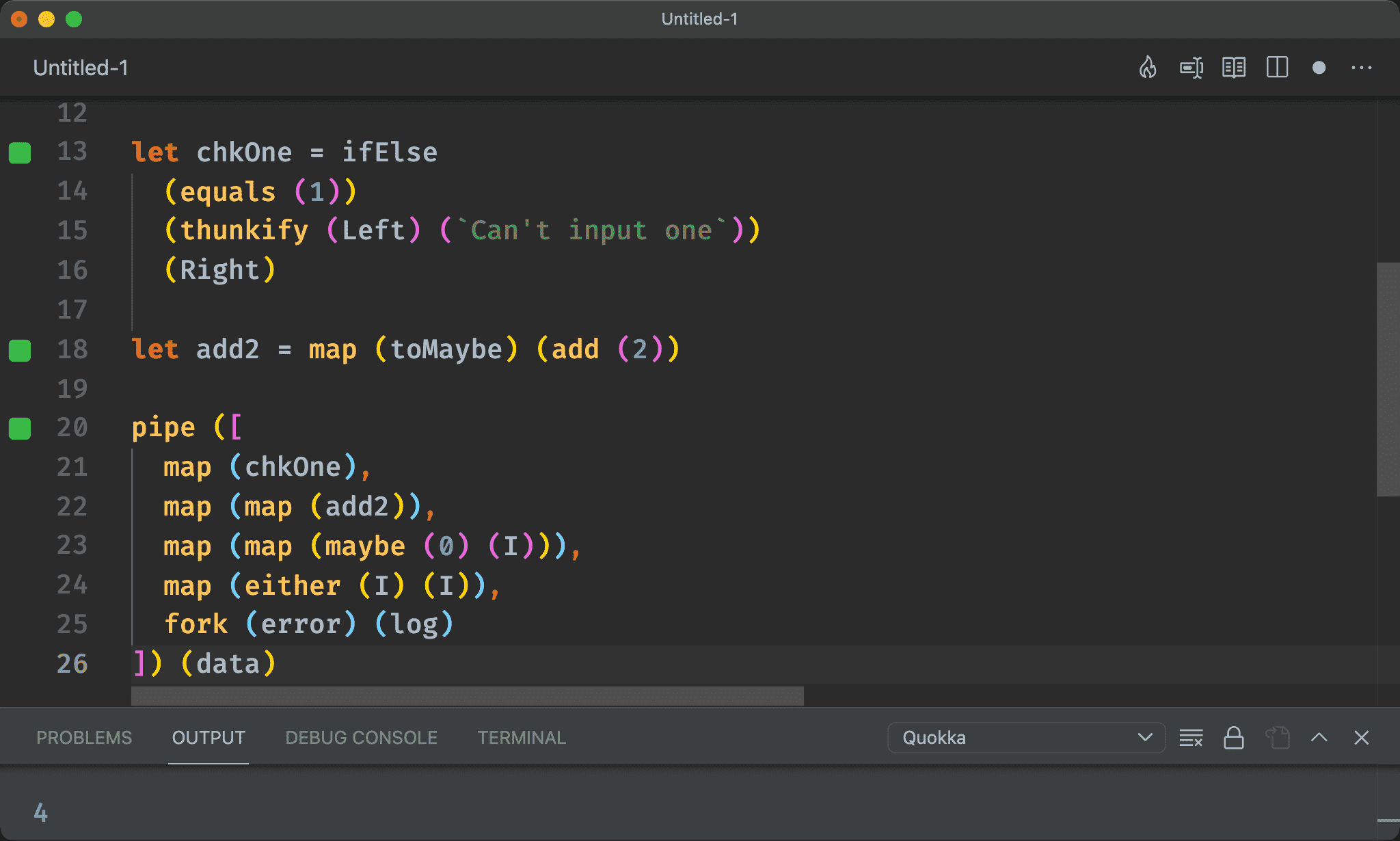
Task: Click the Quokka live value display icon
Action: [x=1192, y=68]
